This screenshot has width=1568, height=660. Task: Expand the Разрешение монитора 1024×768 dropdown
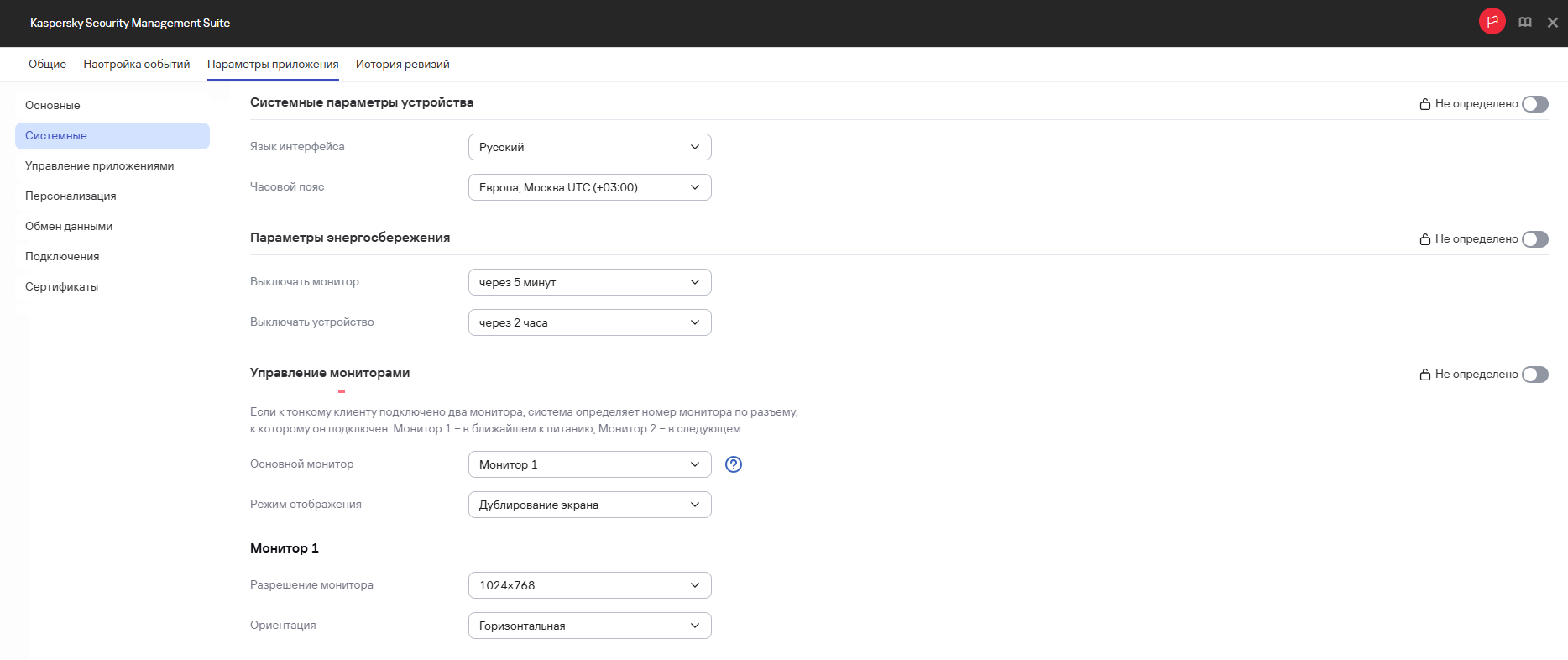tap(589, 585)
